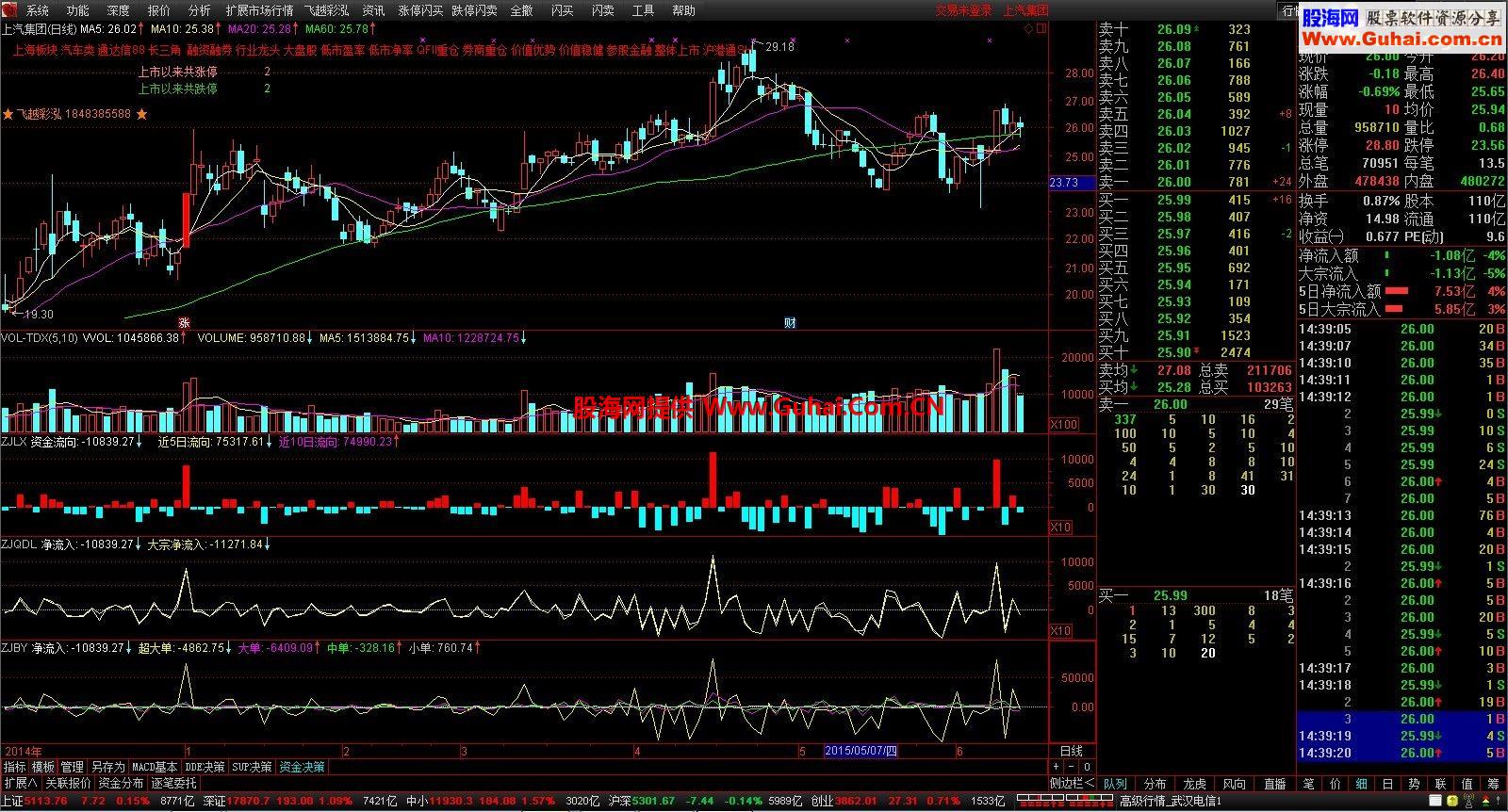Select the 指标 indicator tab

14,767
